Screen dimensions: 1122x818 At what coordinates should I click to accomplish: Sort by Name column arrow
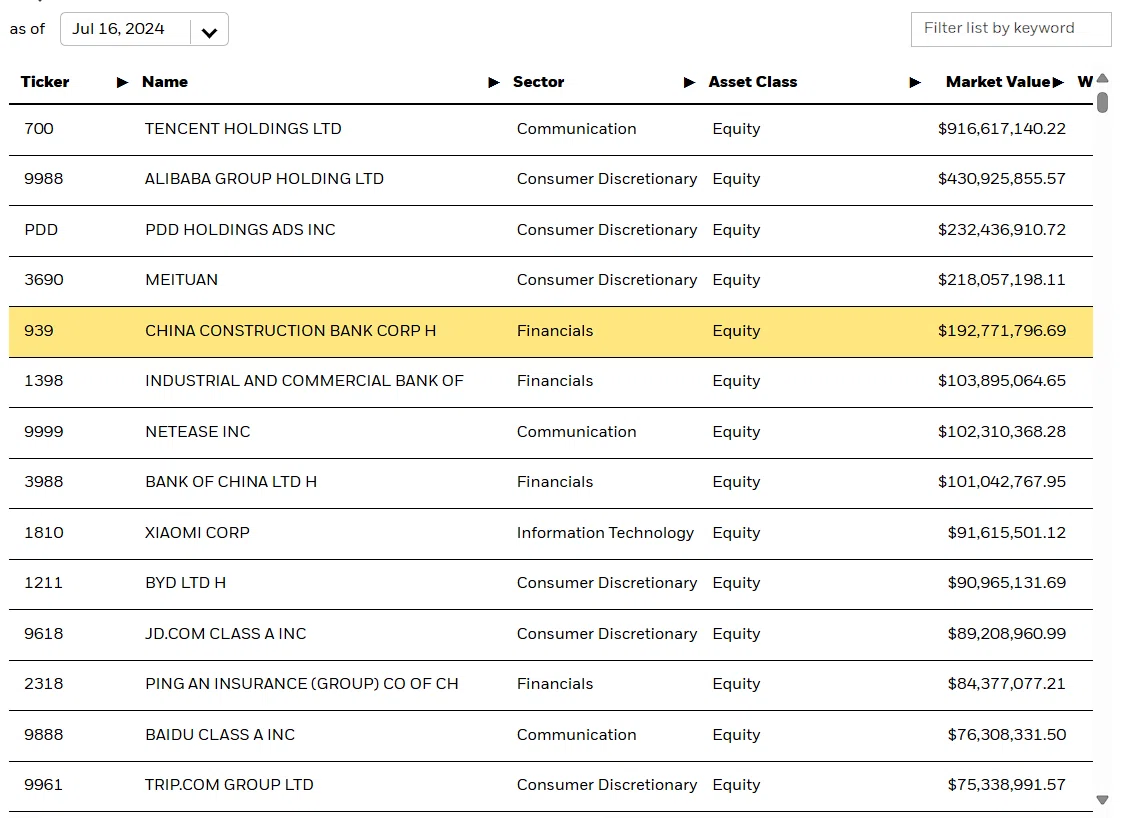pyautogui.click(x=494, y=82)
